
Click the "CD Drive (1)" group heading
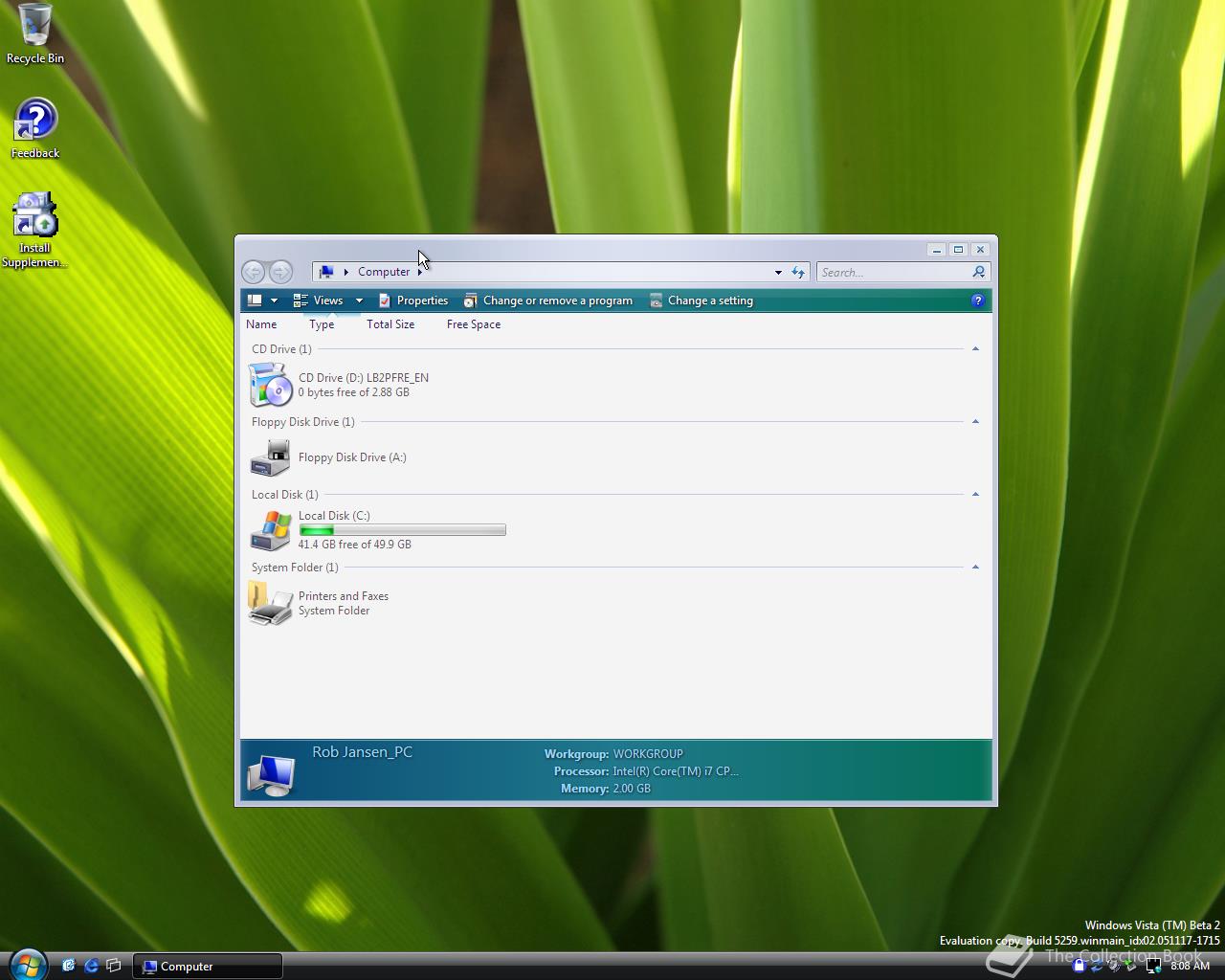281,349
